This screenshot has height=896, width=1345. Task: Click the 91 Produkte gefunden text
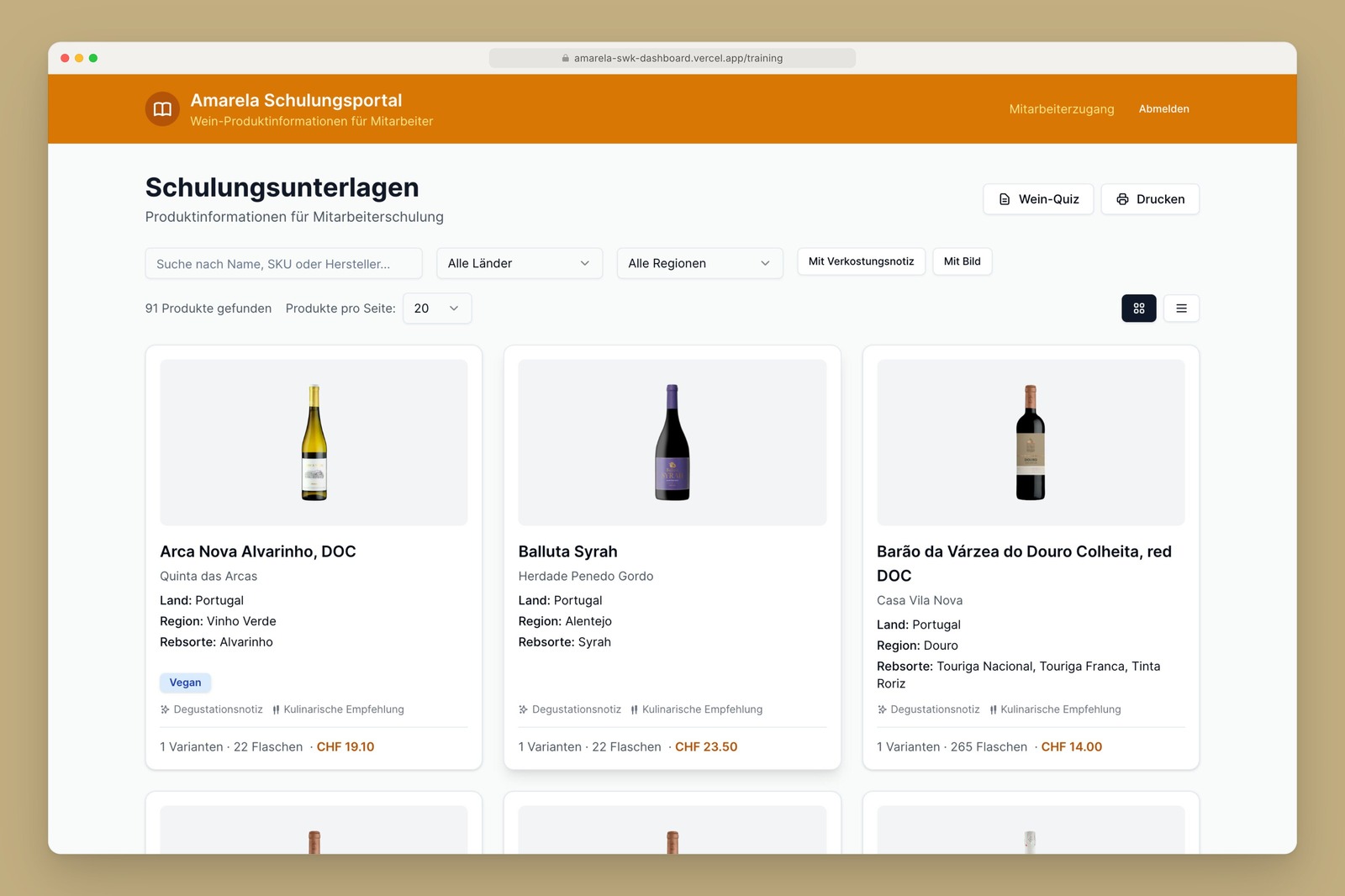[x=208, y=308]
